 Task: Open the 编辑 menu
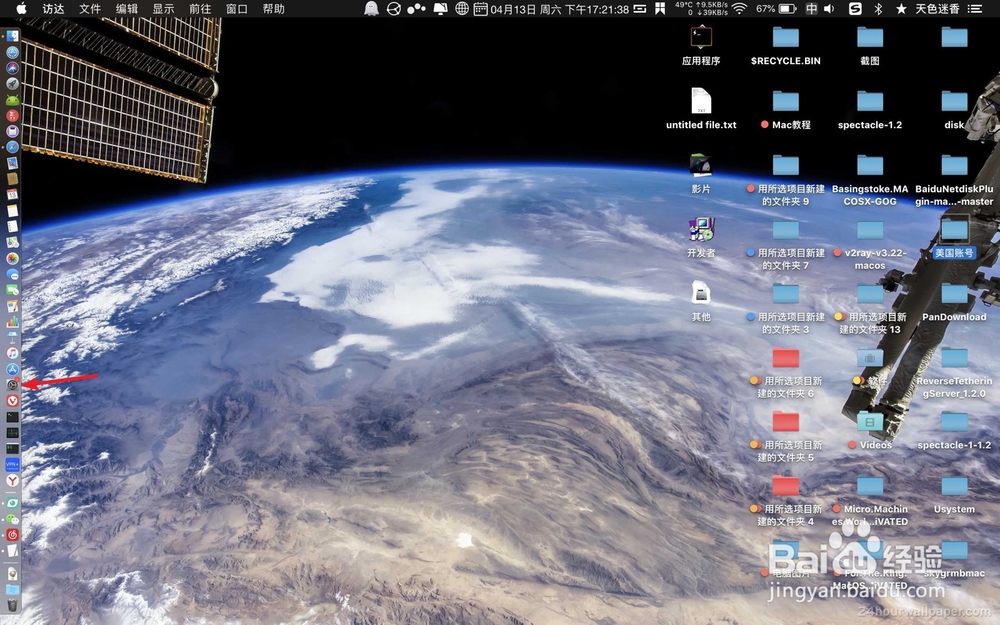point(127,9)
